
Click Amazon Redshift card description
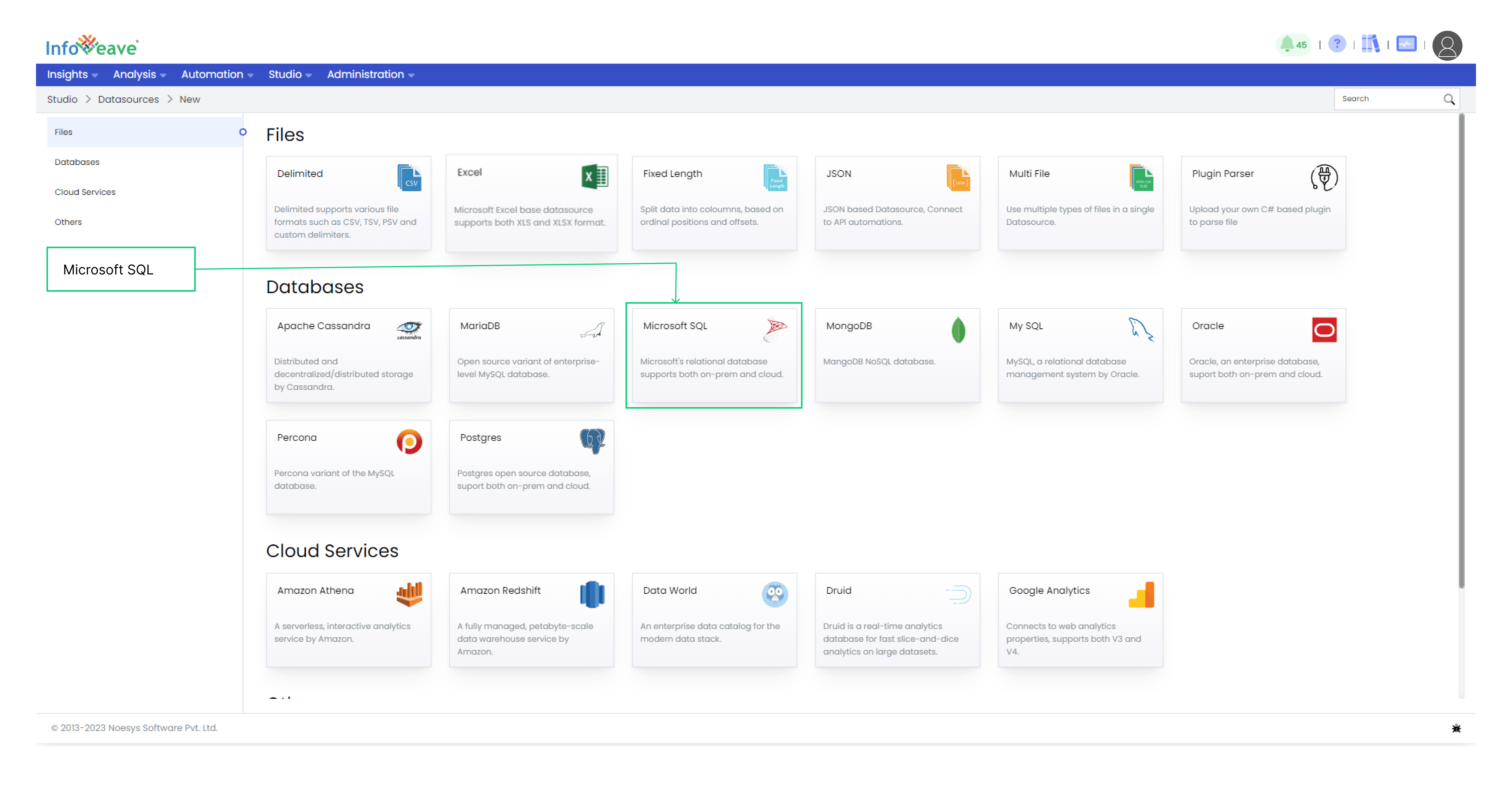525,639
